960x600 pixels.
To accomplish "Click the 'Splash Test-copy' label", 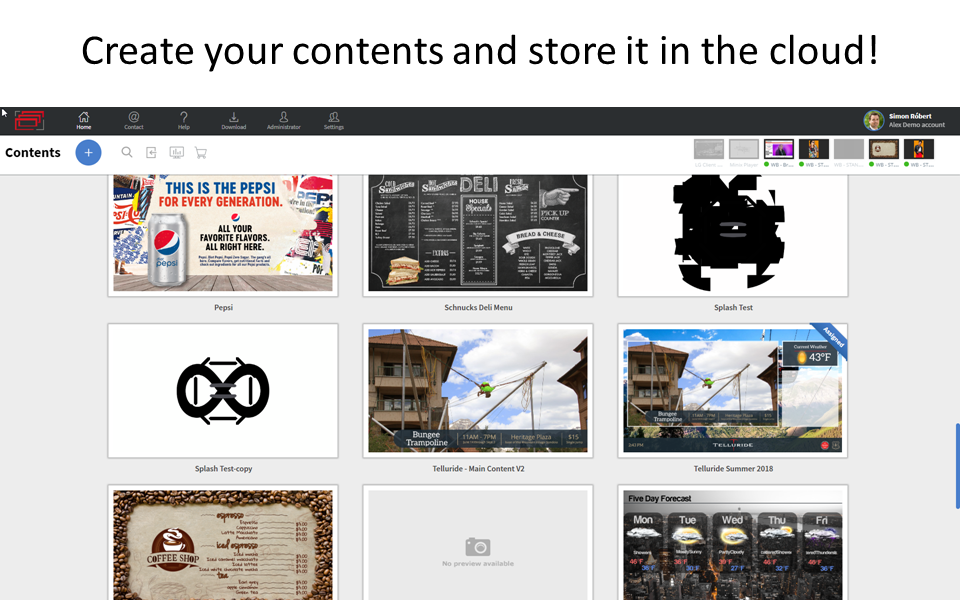I will tap(223, 468).
